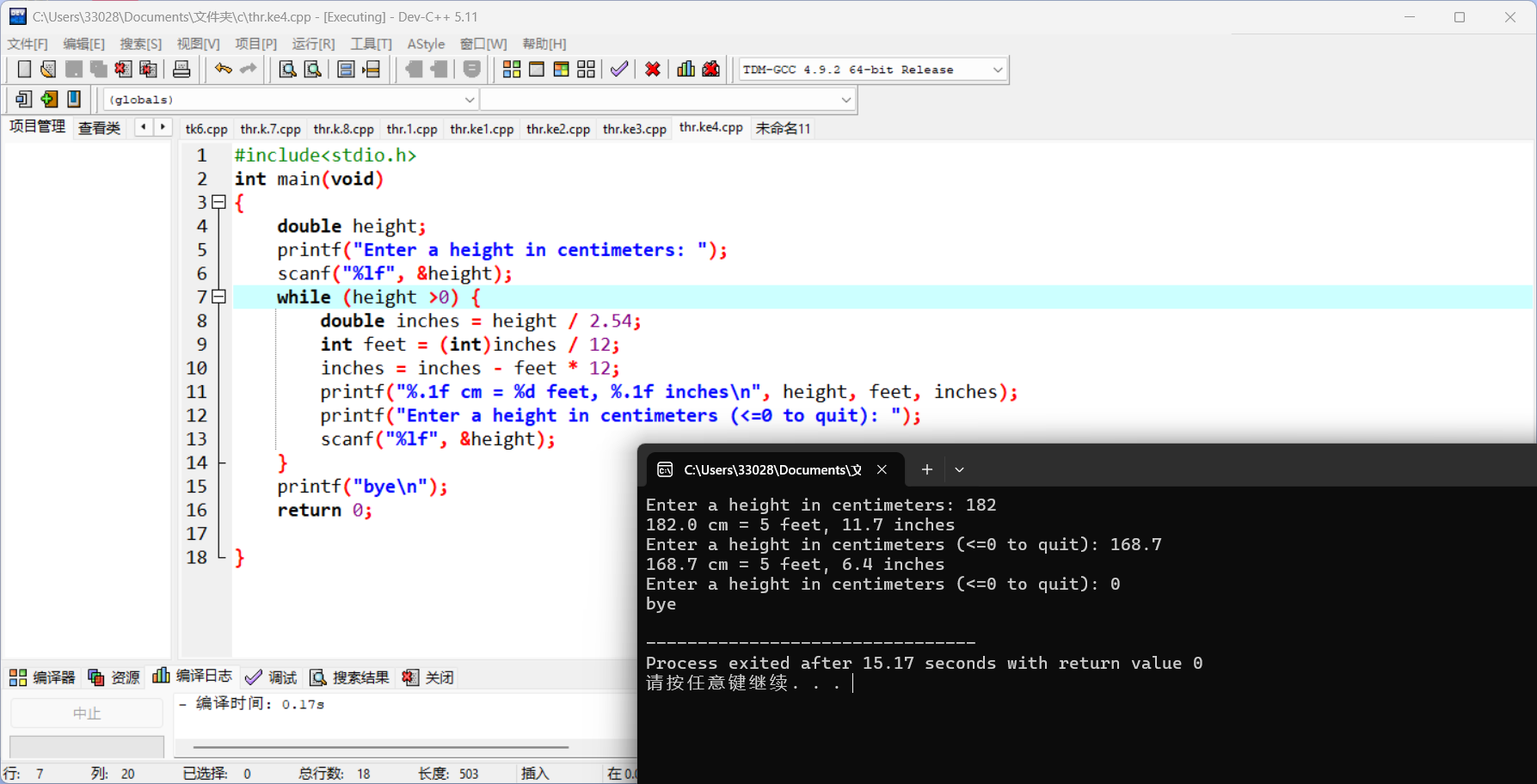Click the Print toolbar icon

tap(181, 70)
